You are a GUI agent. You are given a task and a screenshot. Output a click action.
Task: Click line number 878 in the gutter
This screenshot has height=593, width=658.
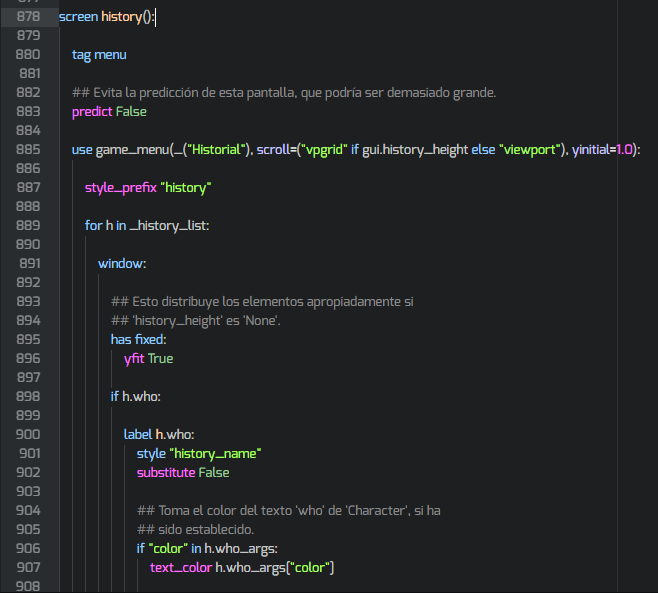29,17
